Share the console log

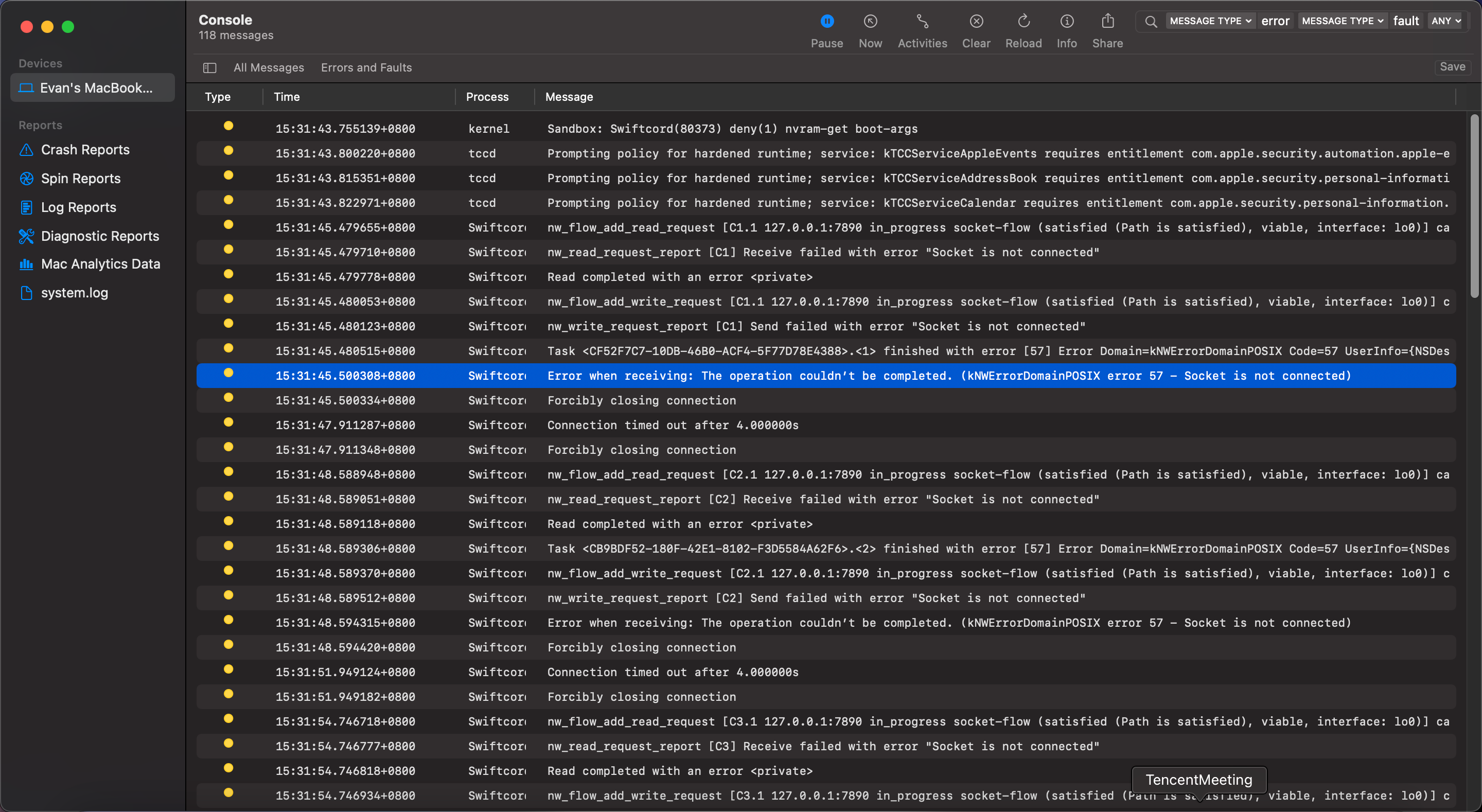[x=1108, y=29]
